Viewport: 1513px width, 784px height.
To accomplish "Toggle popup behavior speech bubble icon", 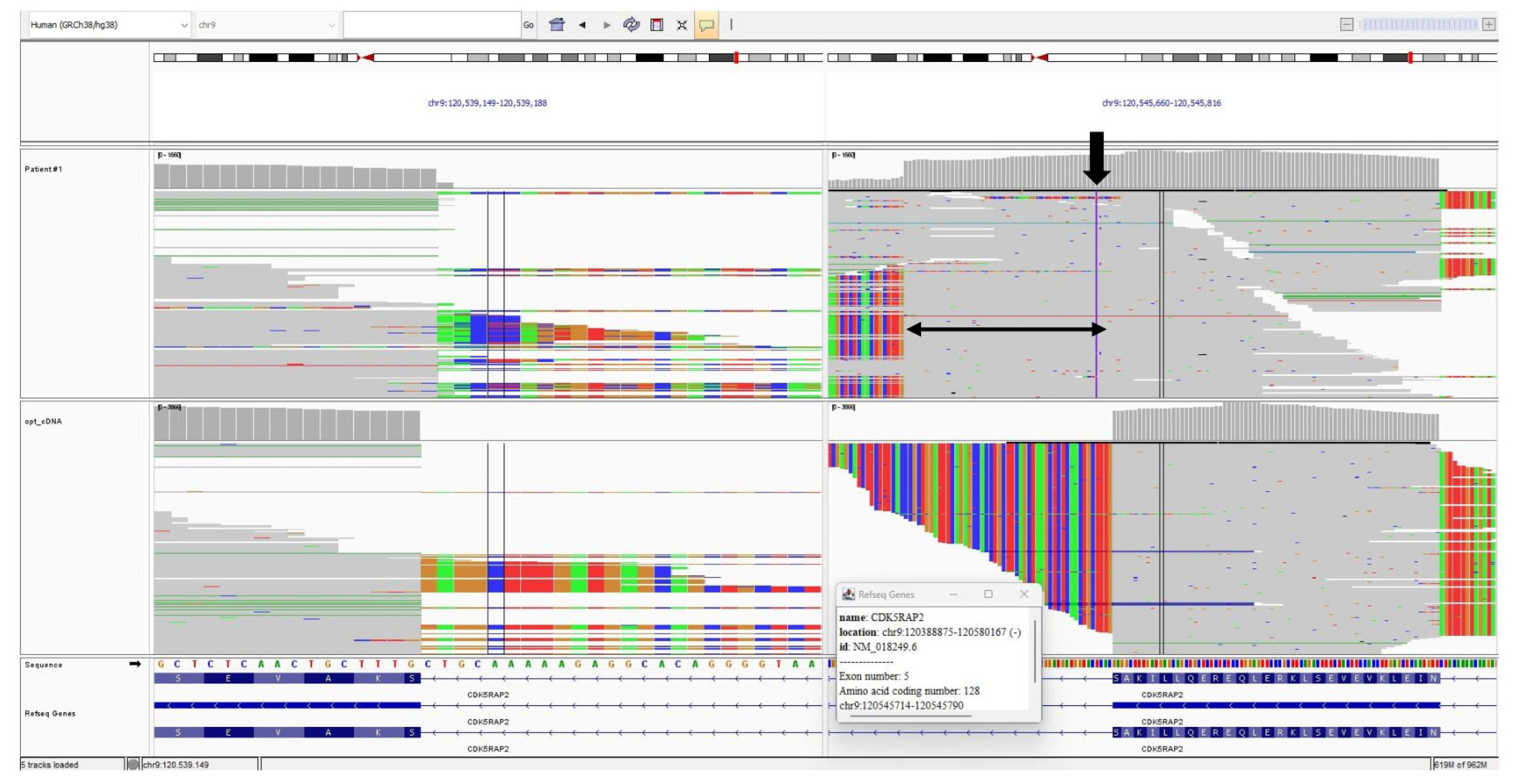I will [706, 25].
